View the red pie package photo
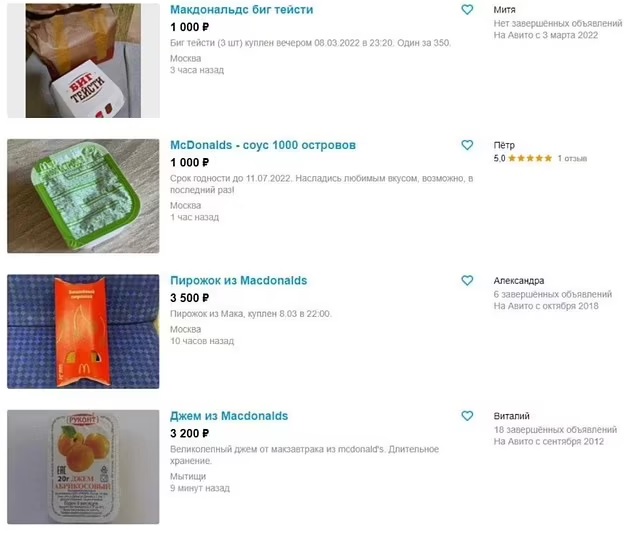 pyautogui.click(x=83, y=332)
